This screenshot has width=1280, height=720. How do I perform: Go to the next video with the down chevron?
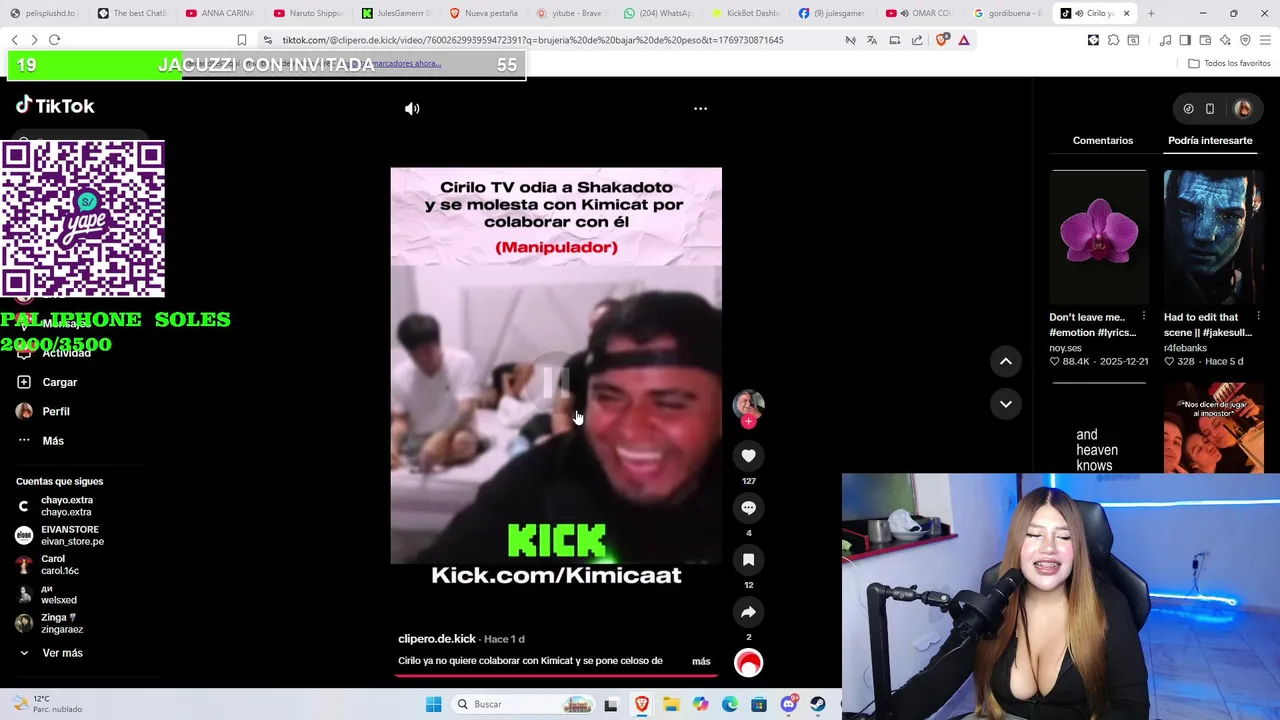pyautogui.click(x=1006, y=404)
